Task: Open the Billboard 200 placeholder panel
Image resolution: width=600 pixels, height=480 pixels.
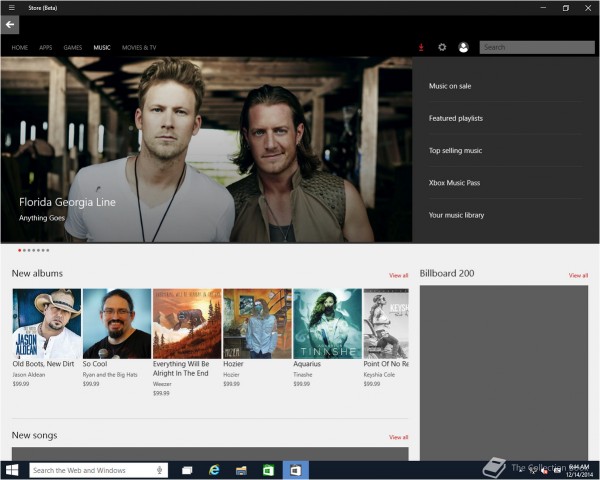Action: pyautogui.click(x=504, y=373)
